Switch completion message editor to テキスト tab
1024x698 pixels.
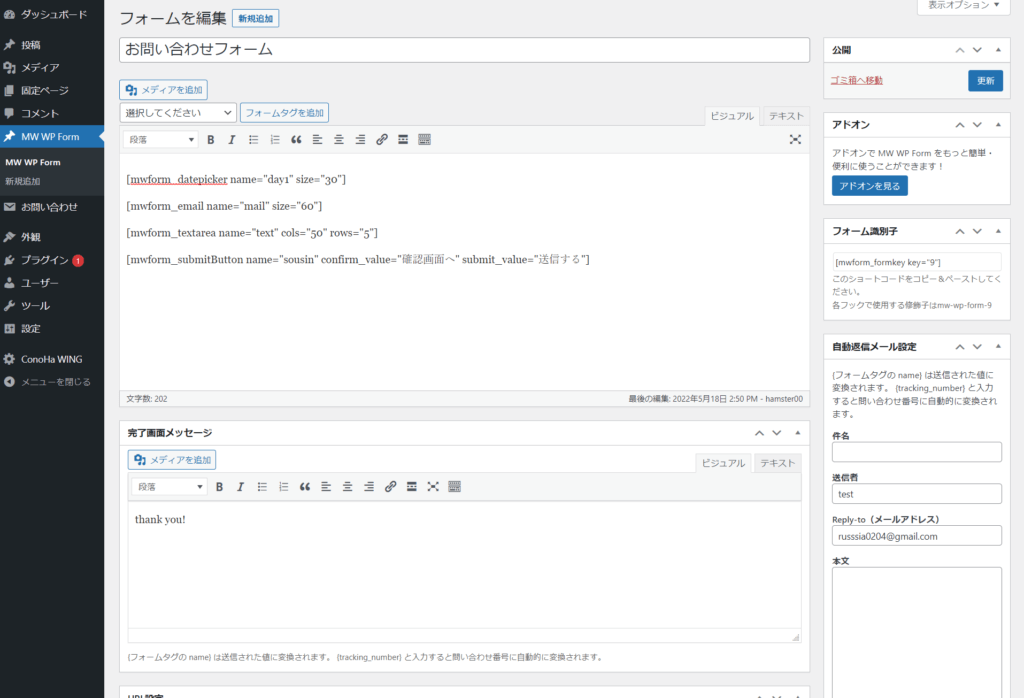778,464
